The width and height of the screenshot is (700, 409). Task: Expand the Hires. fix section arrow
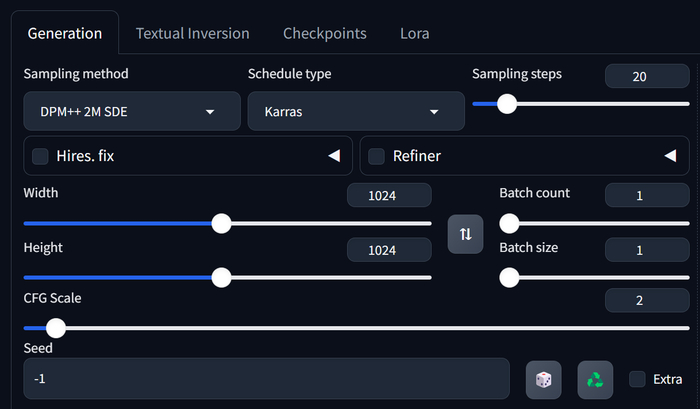coord(334,156)
